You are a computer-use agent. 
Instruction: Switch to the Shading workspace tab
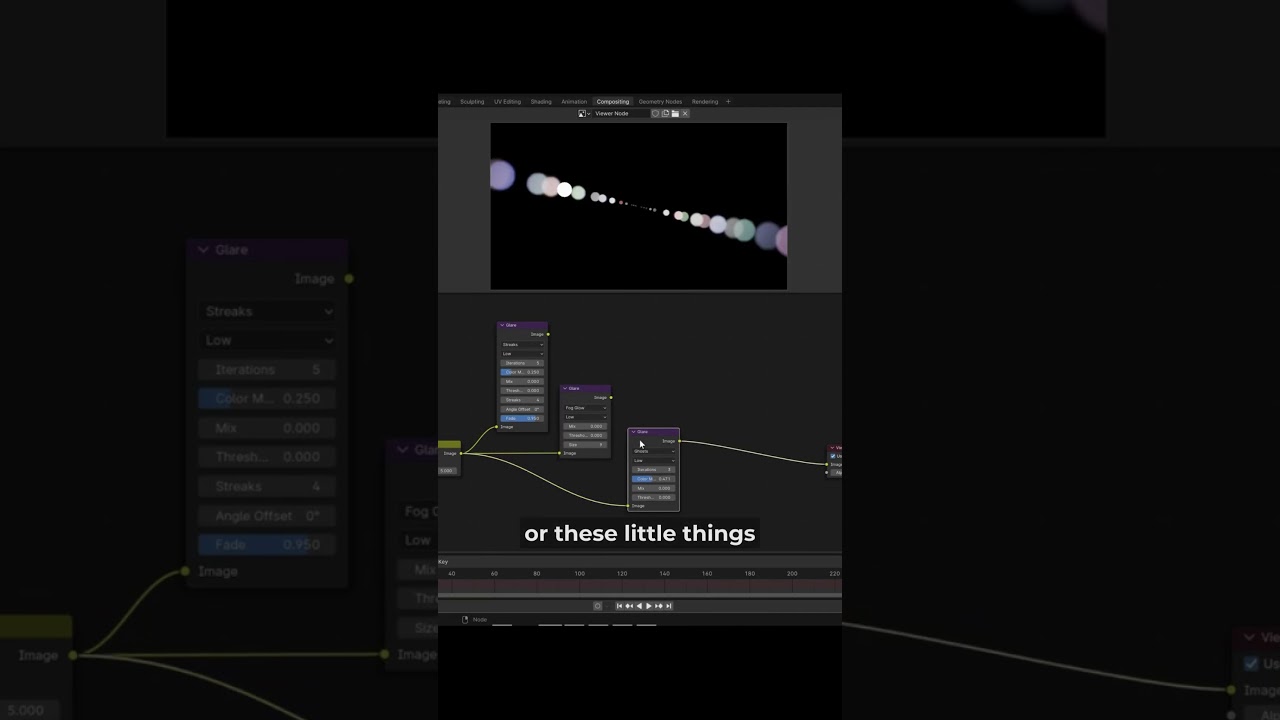pos(541,101)
